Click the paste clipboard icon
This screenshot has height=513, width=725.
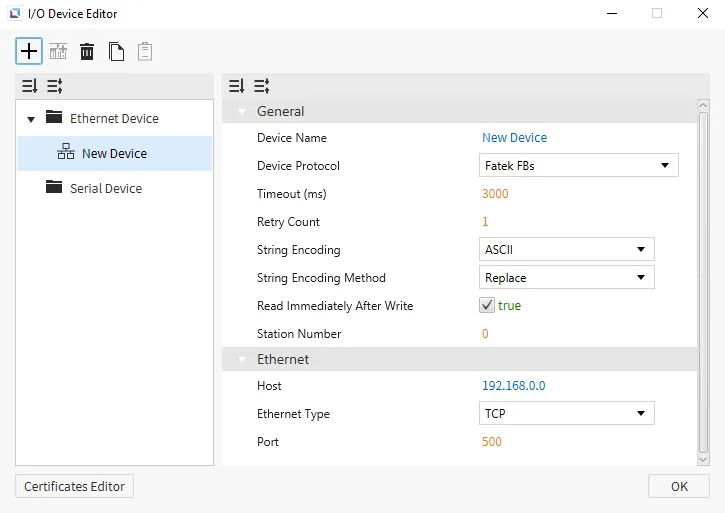[145, 52]
